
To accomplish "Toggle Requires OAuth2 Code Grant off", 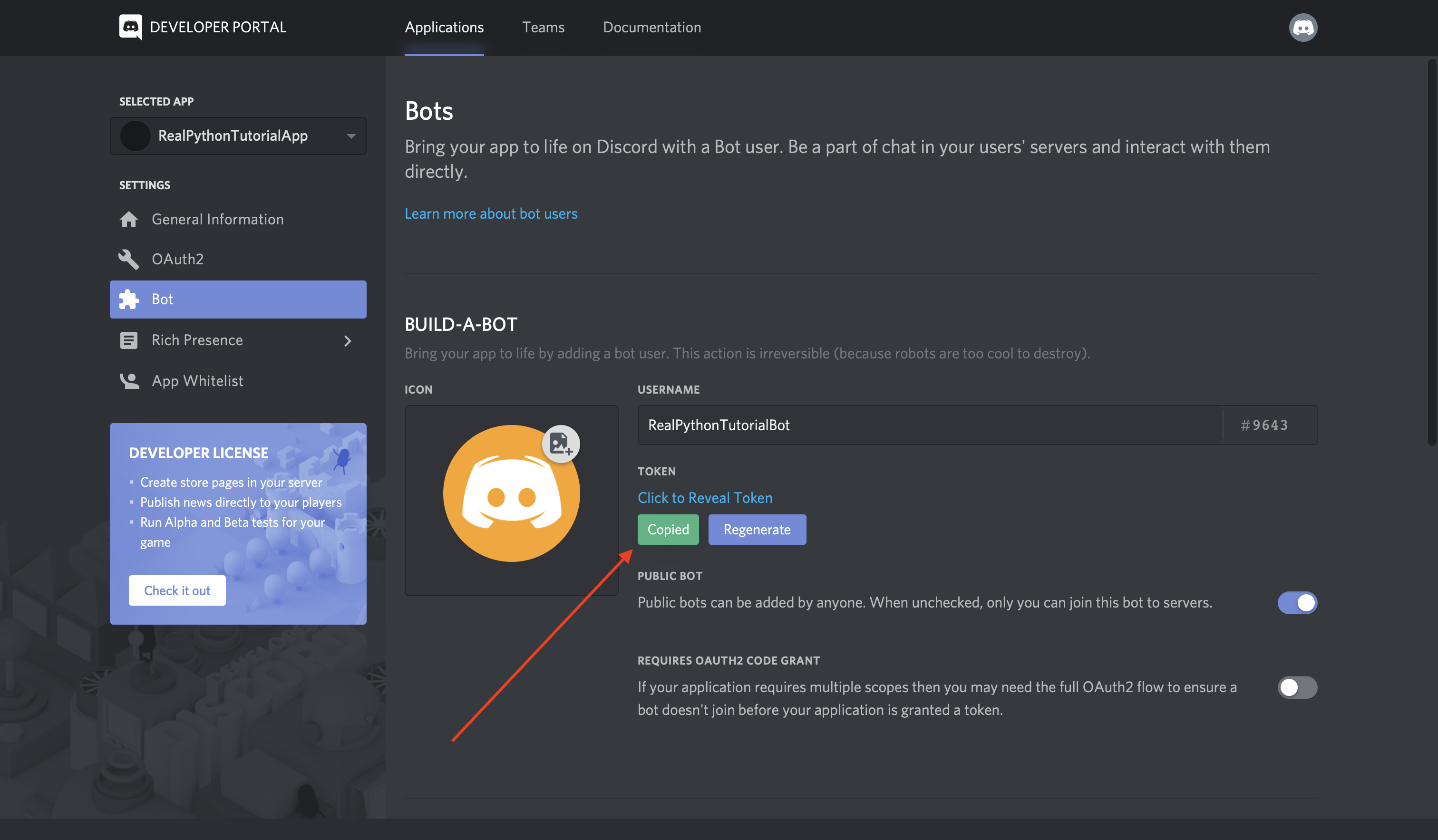I will tap(1298, 687).
